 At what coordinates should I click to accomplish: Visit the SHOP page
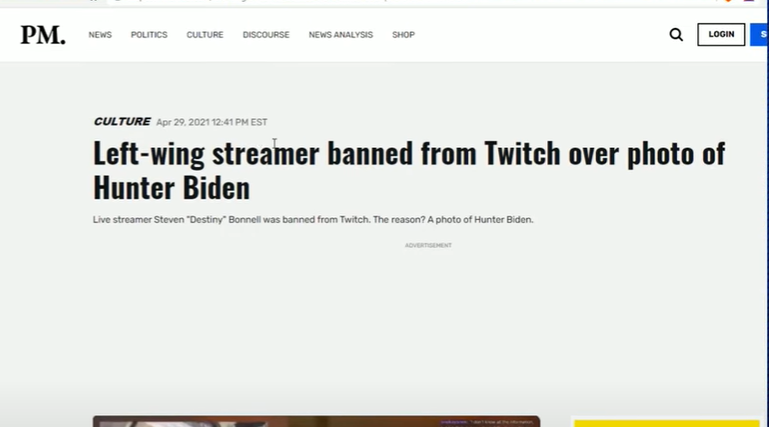(404, 35)
